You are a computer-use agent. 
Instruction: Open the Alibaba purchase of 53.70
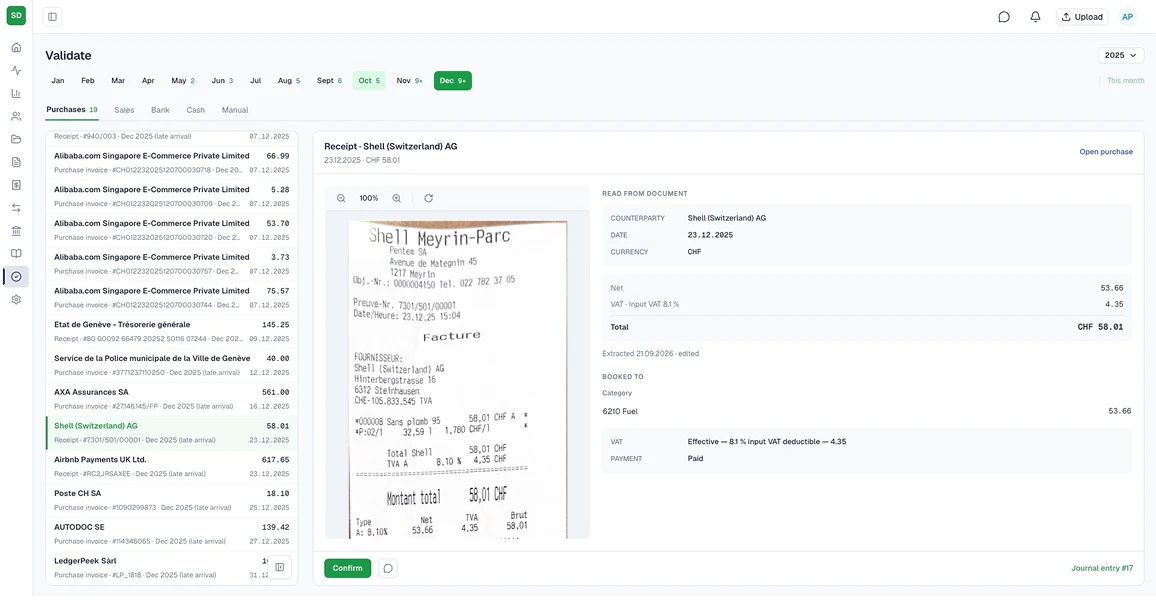[172, 231]
